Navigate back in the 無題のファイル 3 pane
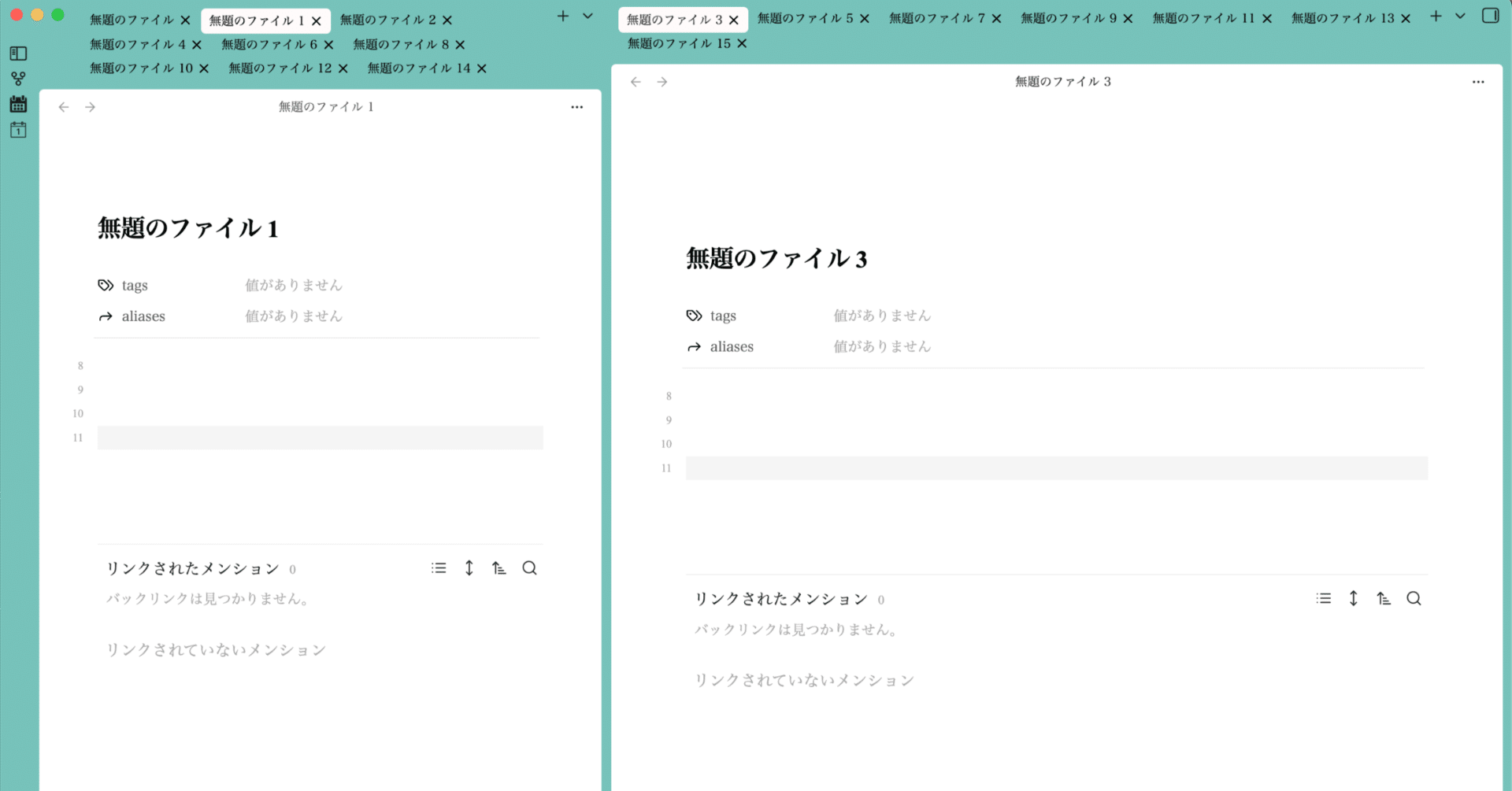The height and width of the screenshot is (791, 1512). point(636,81)
